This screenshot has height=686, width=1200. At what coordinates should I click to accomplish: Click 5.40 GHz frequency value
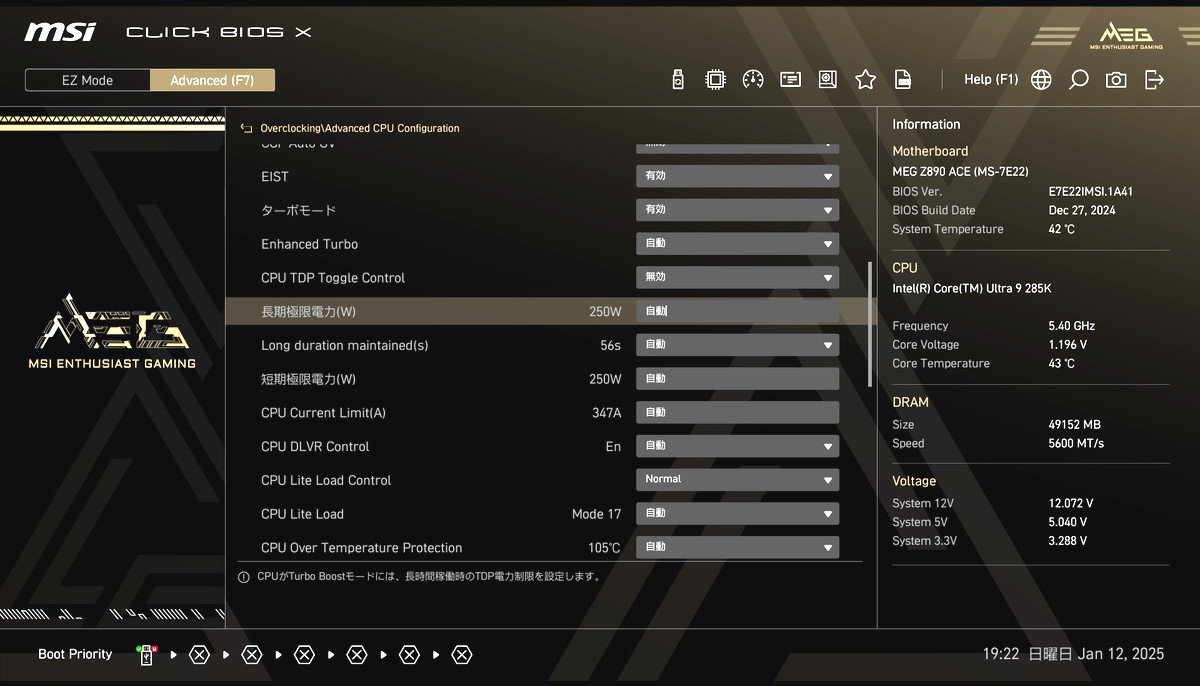tap(1071, 326)
